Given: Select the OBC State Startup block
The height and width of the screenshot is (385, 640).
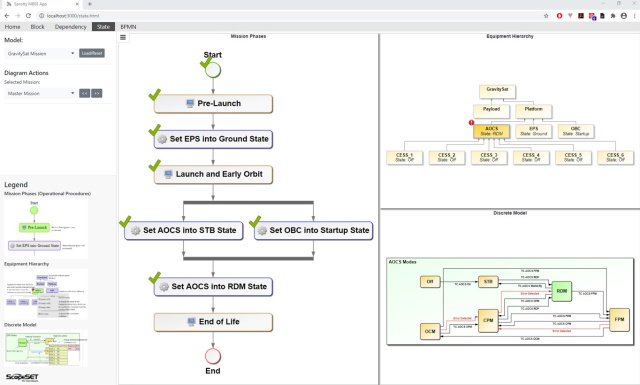Looking at the screenshot, I should point(576,131).
